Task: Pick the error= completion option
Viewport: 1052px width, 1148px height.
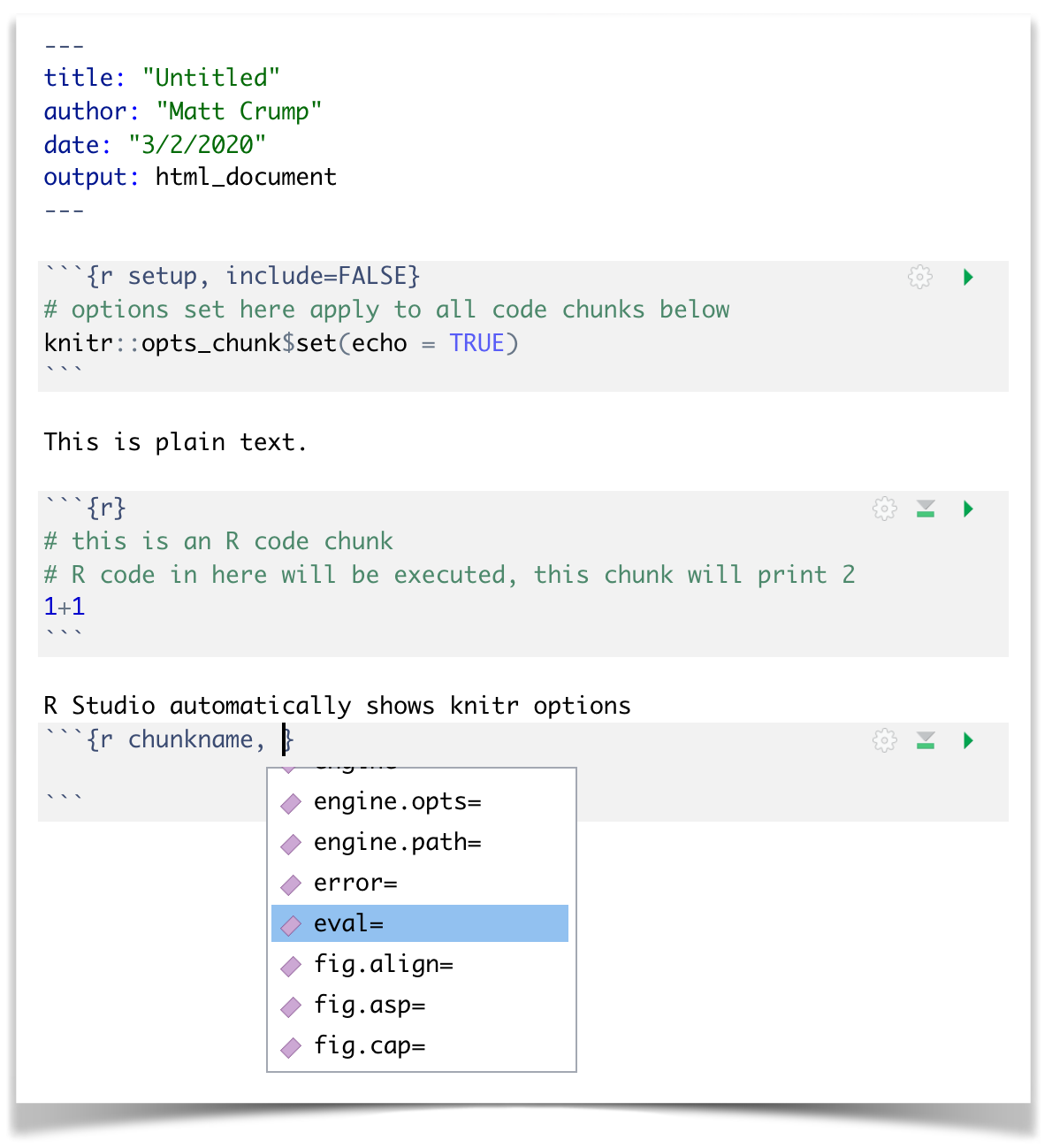Action: click(x=420, y=884)
